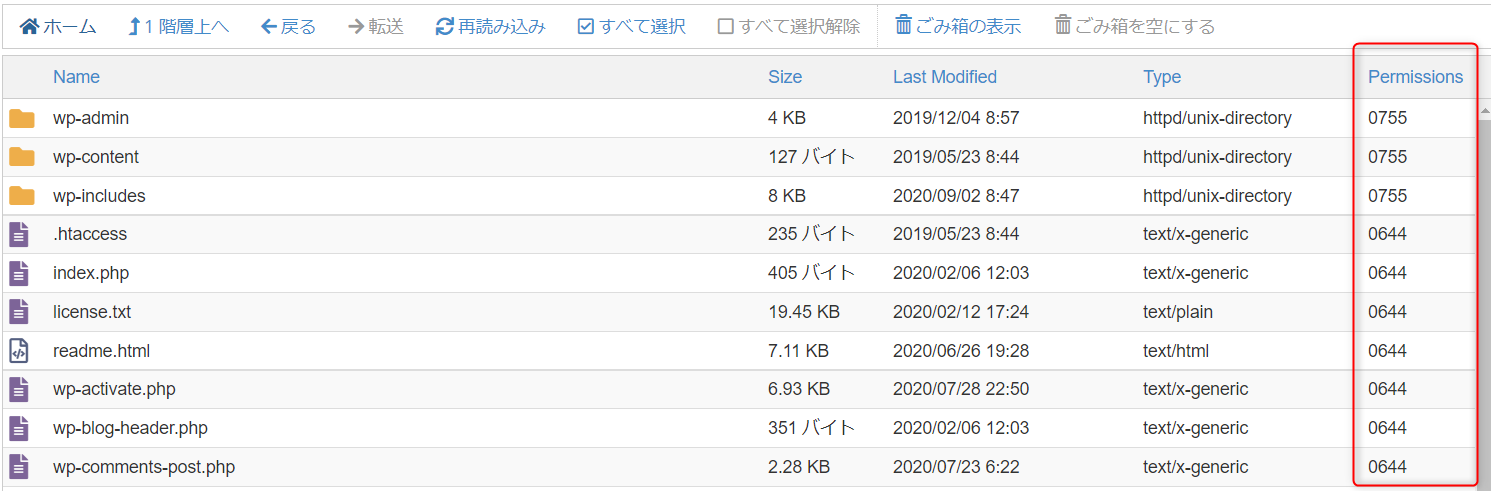Image resolution: width=1491 pixels, height=491 pixels.
Task: Sort by the Name column header
Action: [x=76, y=77]
